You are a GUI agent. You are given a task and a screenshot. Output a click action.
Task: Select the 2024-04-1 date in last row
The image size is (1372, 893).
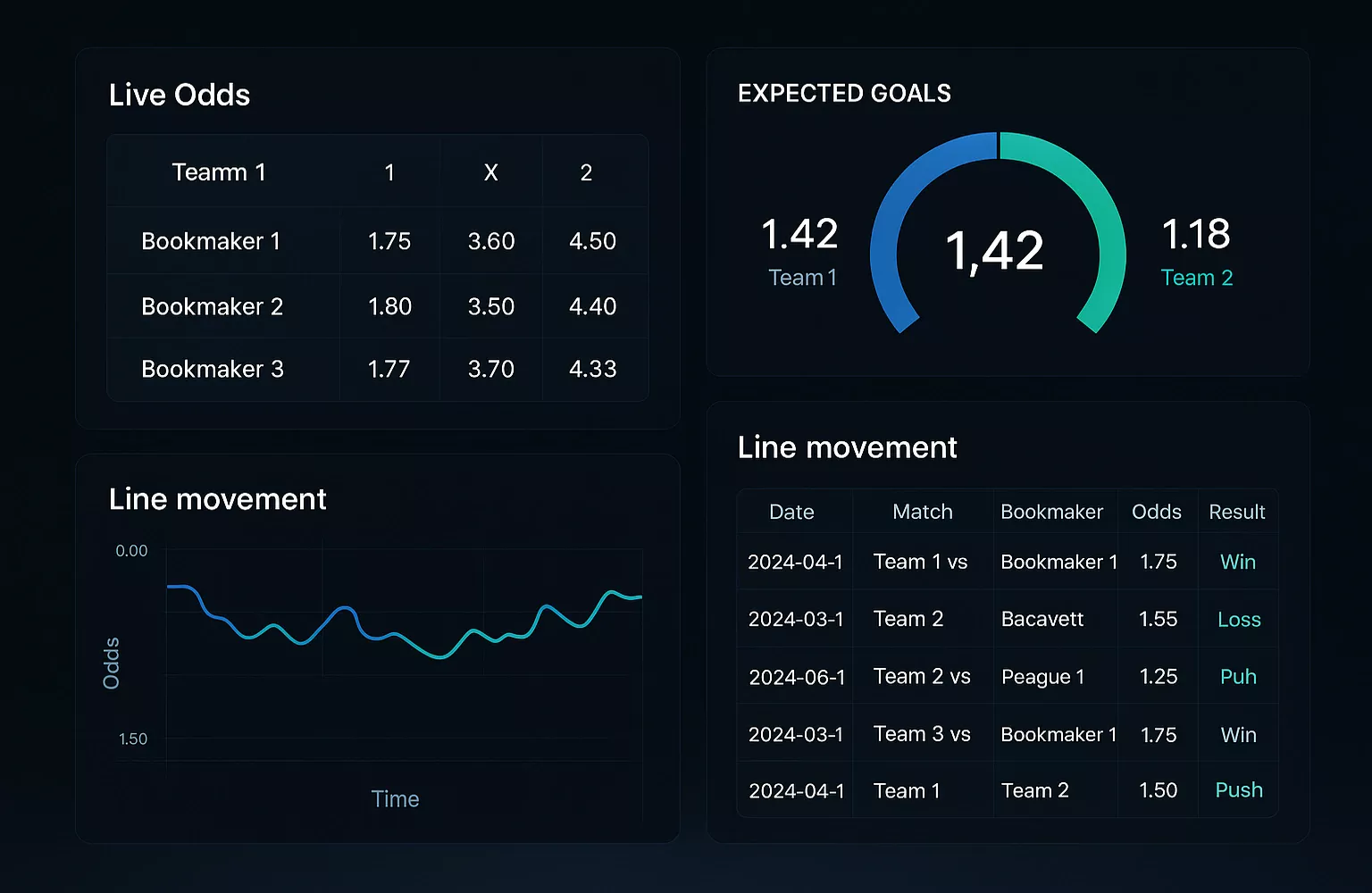797,791
